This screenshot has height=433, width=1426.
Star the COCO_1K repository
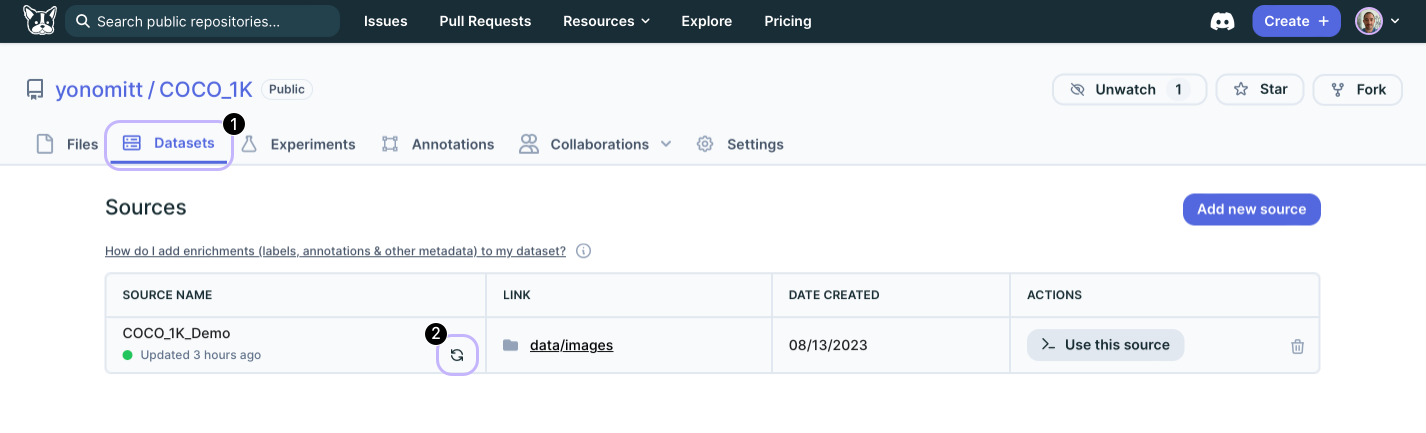click(1260, 89)
